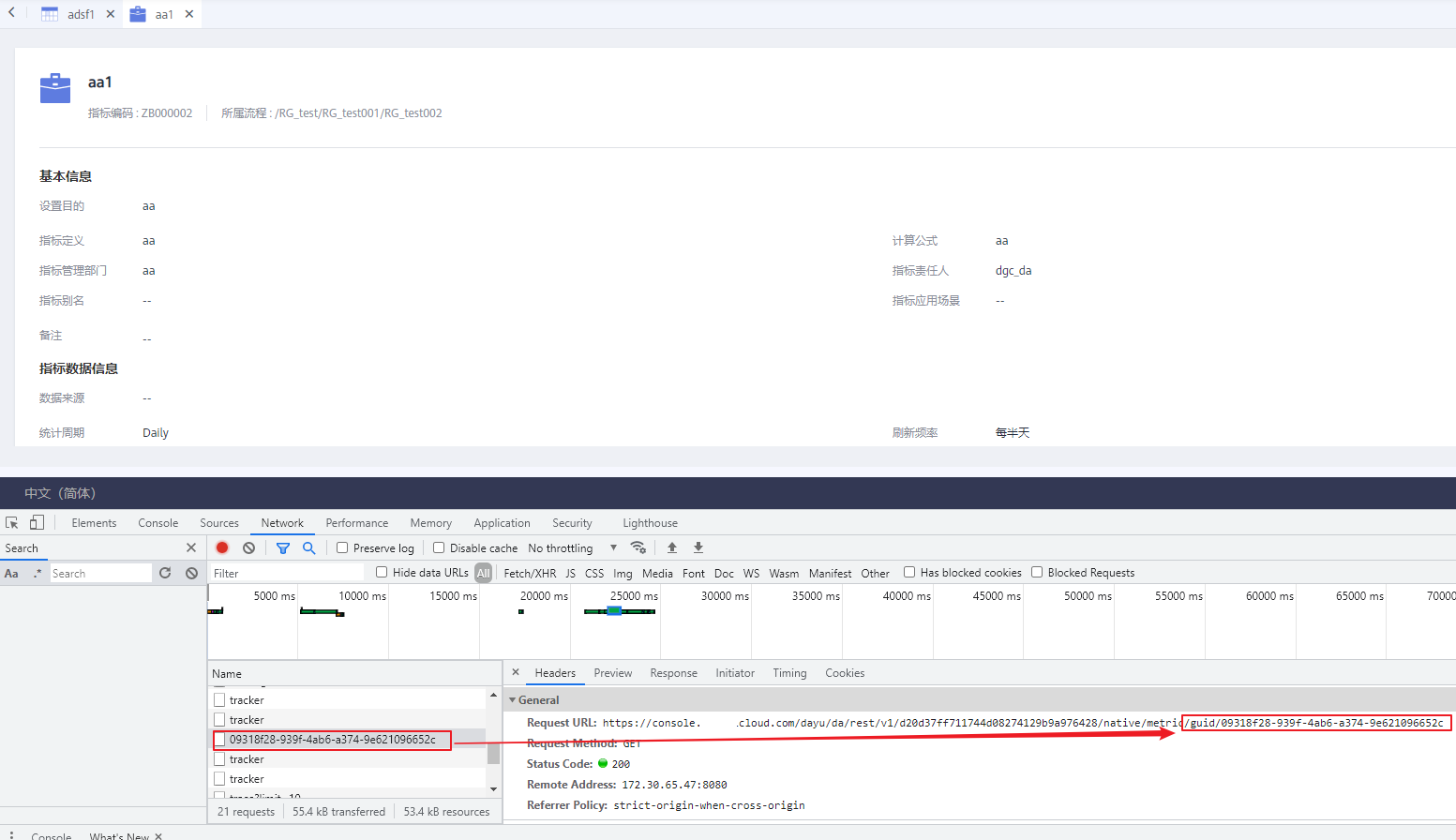Open network conditions wifi icon
Viewport: 1456px width, 840px height.
[638, 547]
